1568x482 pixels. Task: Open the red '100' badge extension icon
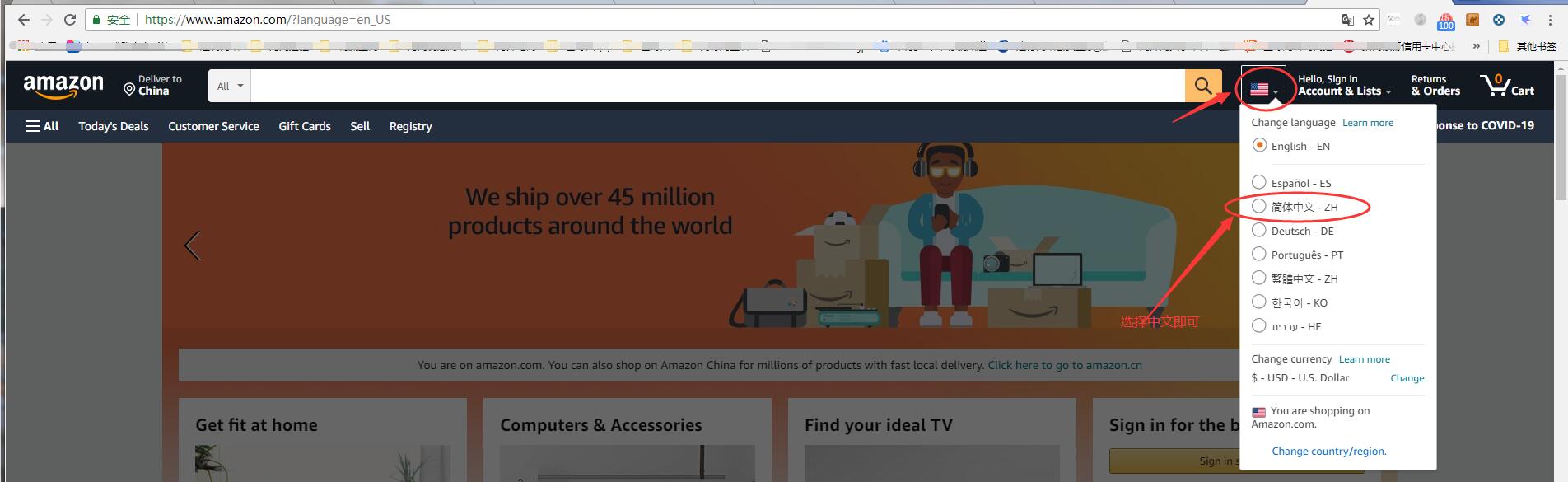1446,21
